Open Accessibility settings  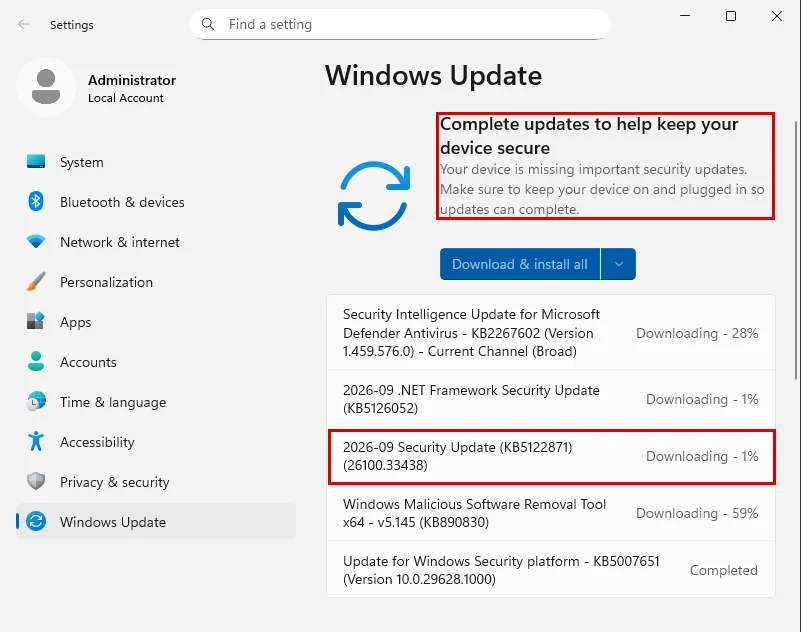pos(156,442)
